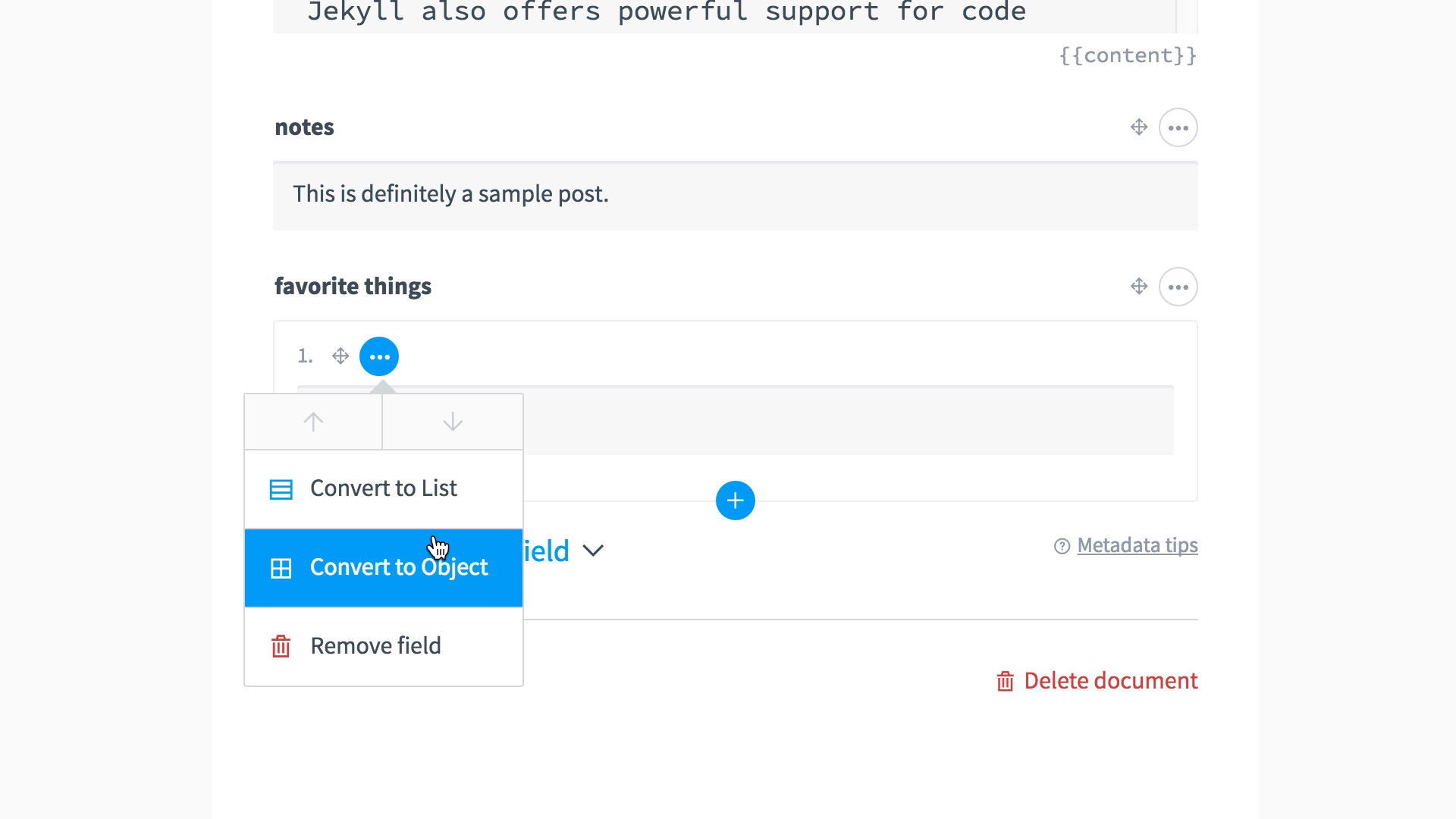Click the move handle beside notes field
1456x819 pixels.
[x=1138, y=127]
